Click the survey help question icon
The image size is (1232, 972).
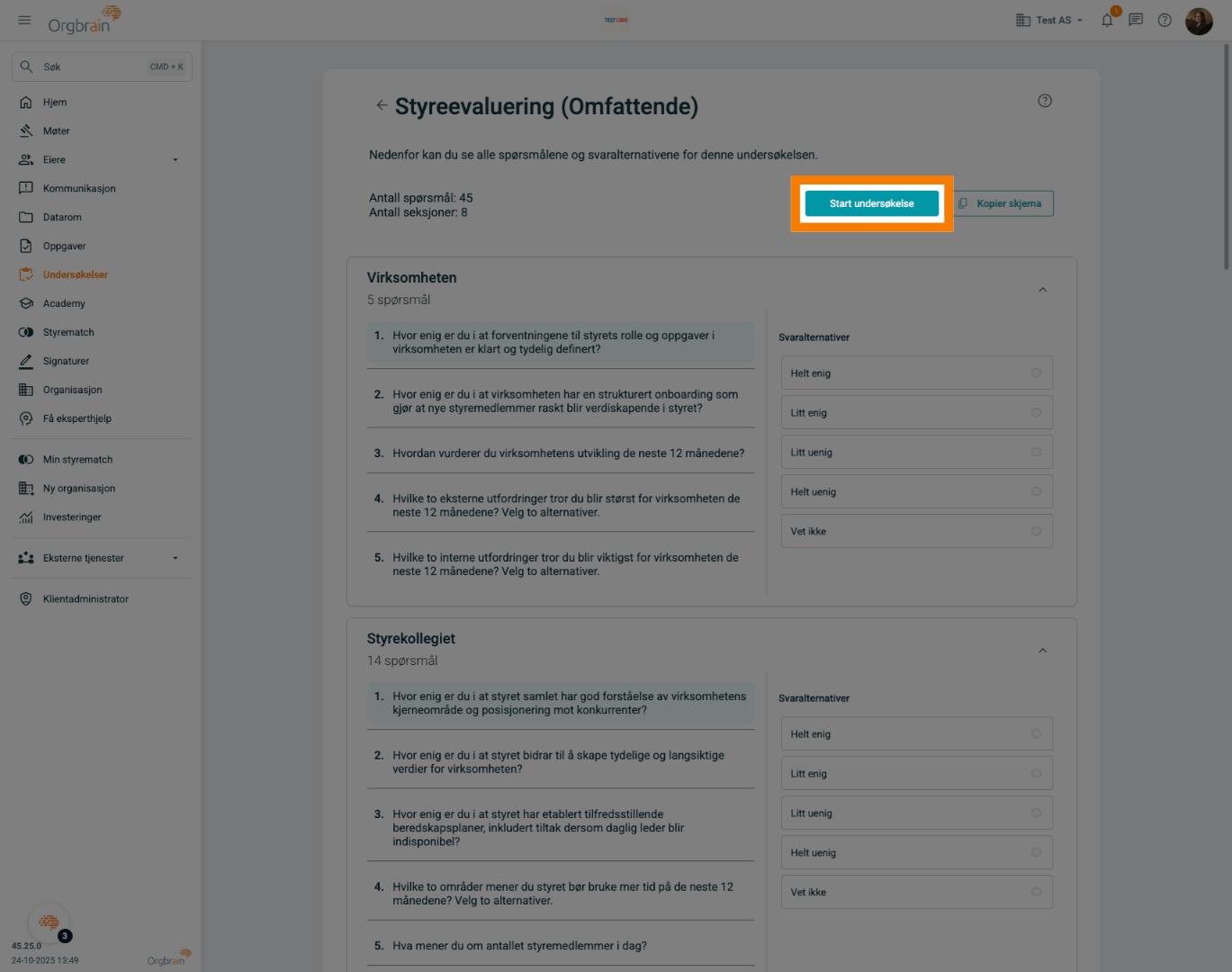coord(1044,101)
